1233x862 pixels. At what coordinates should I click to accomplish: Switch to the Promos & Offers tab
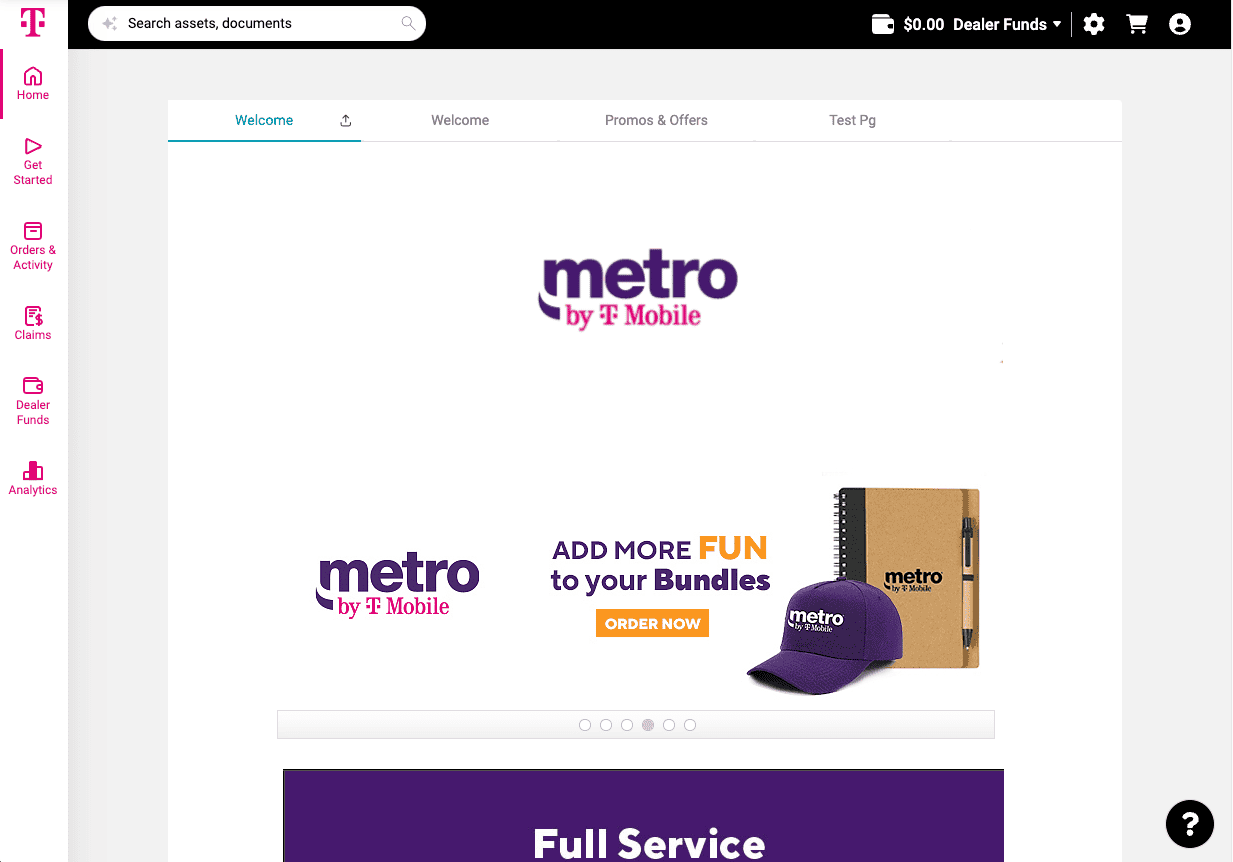click(x=656, y=120)
